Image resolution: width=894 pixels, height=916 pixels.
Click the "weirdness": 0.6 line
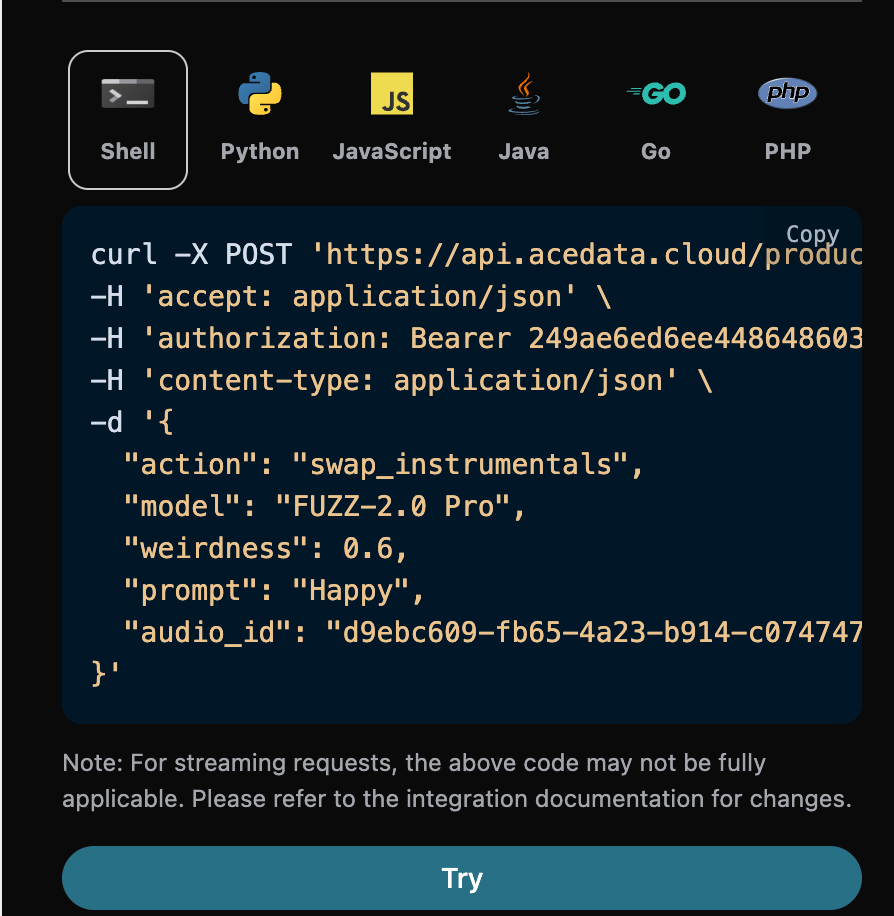265,549
